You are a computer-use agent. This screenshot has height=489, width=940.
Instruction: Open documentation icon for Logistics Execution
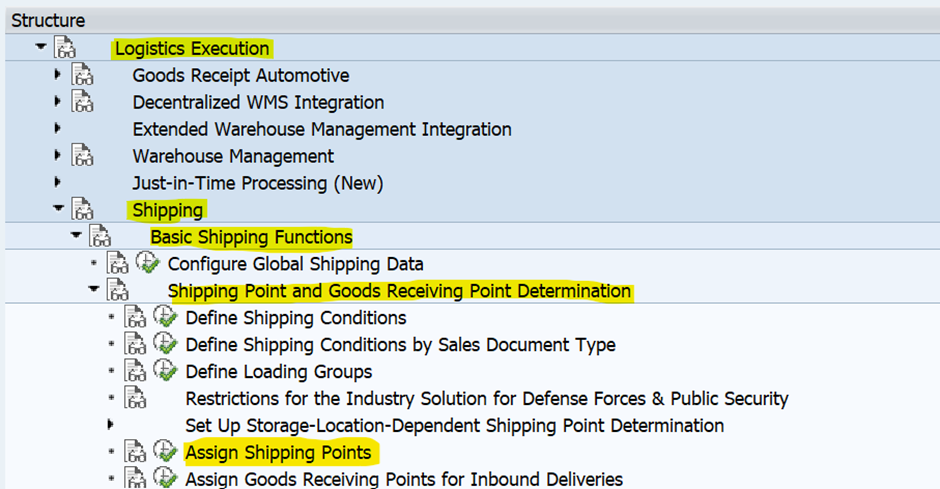point(65,47)
